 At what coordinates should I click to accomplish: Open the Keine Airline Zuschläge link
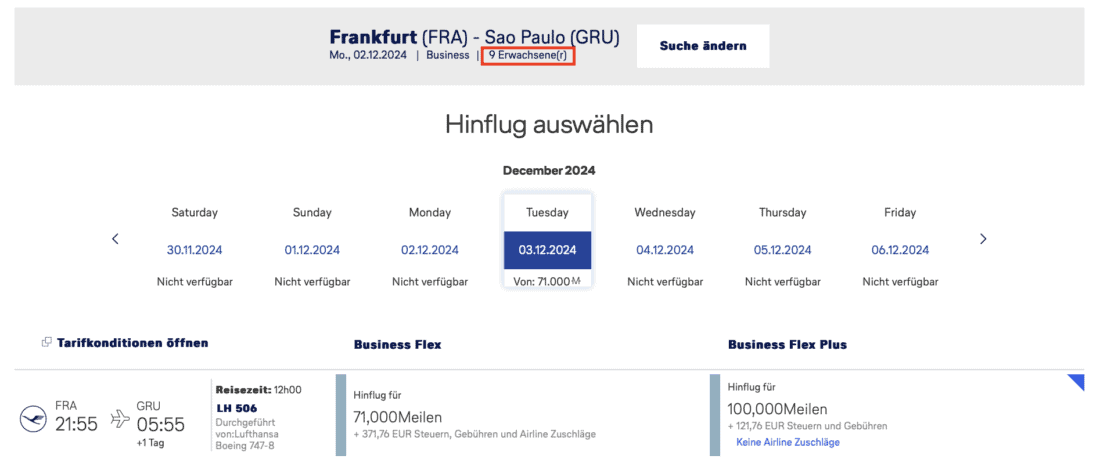coord(787,442)
